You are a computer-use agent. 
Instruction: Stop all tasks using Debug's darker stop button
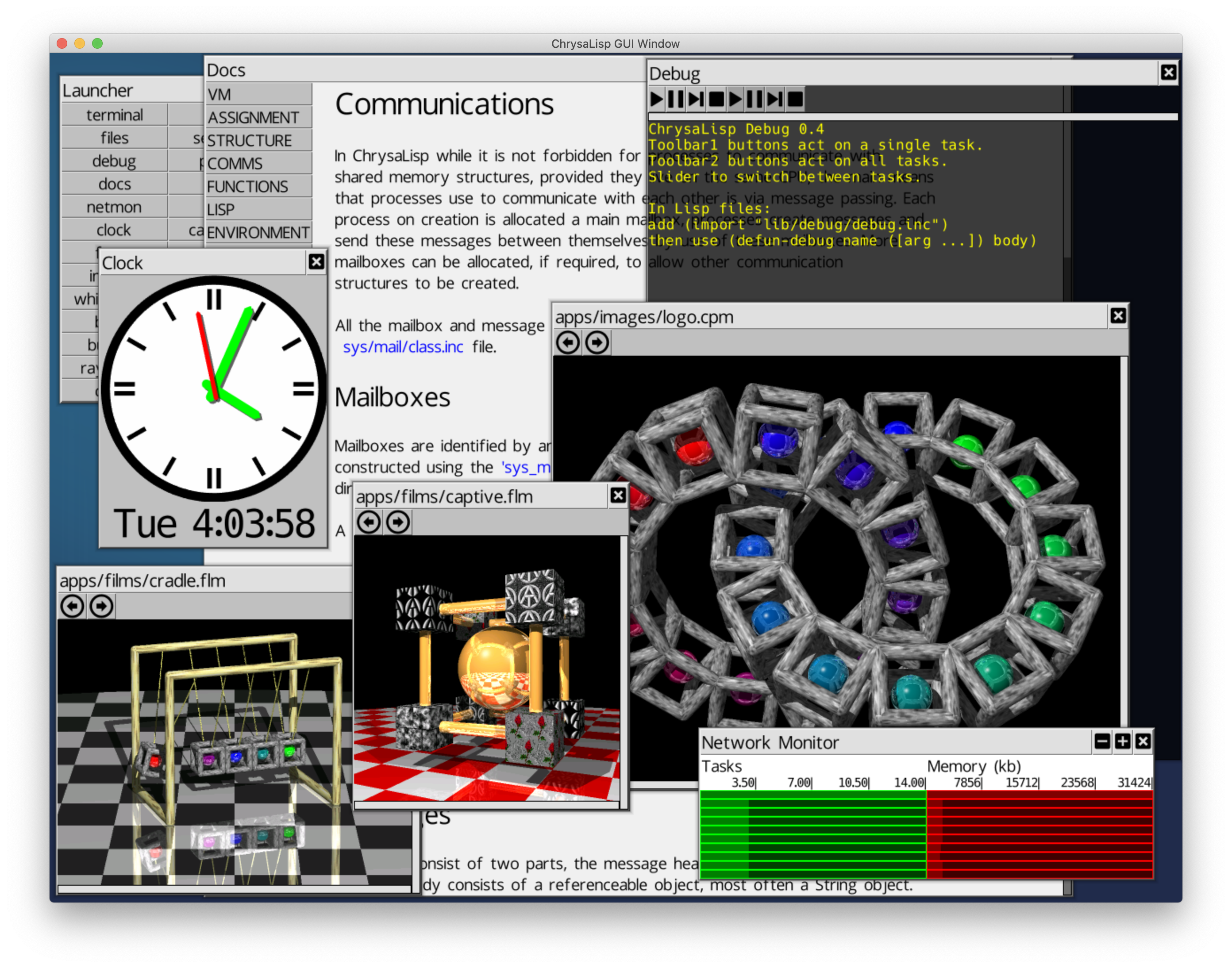coord(795,99)
